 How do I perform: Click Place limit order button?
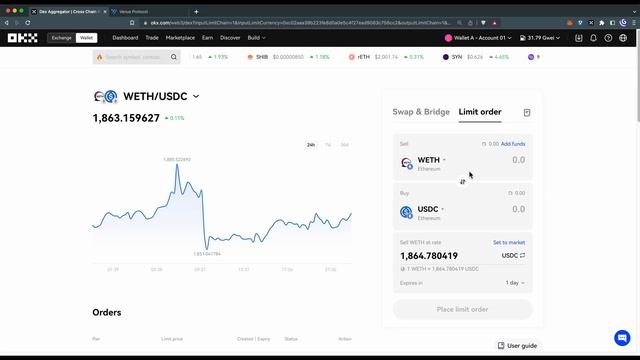[462, 309]
